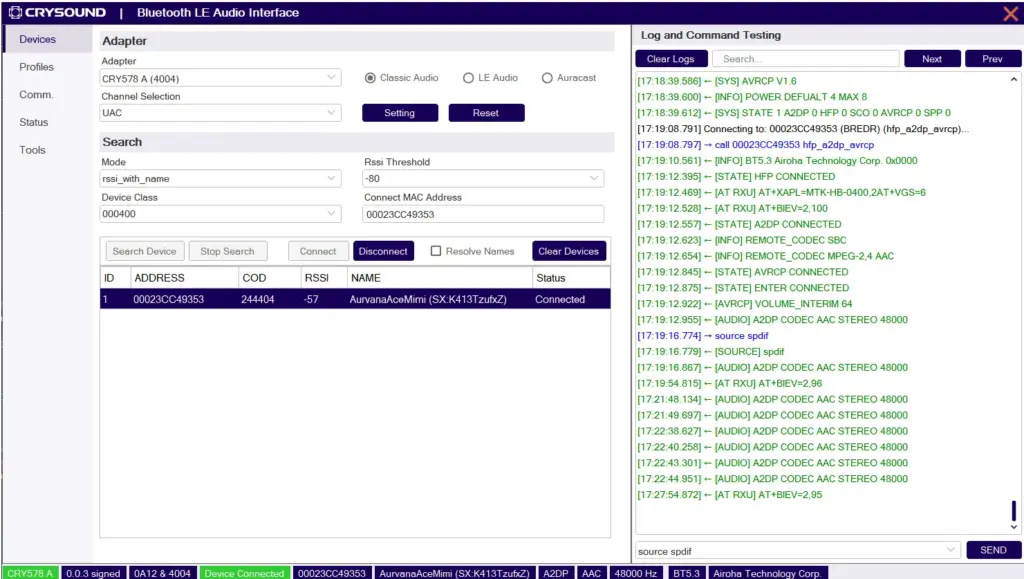The height and width of the screenshot is (579, 1024).
Task: Enable the Resolve Names checkbox
Action: point(436,251)
